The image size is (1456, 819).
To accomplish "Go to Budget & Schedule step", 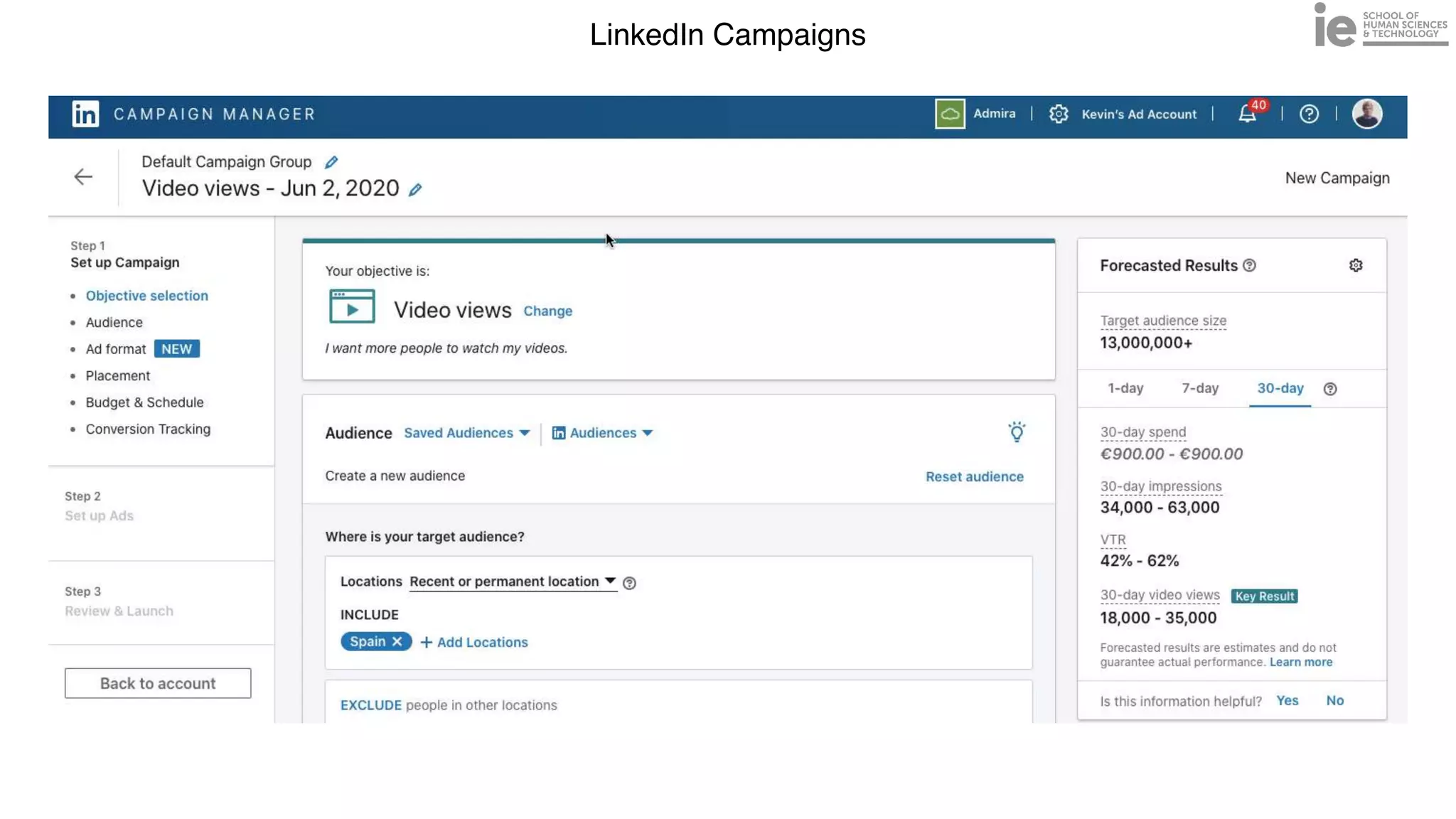I will tap(145, 402).
